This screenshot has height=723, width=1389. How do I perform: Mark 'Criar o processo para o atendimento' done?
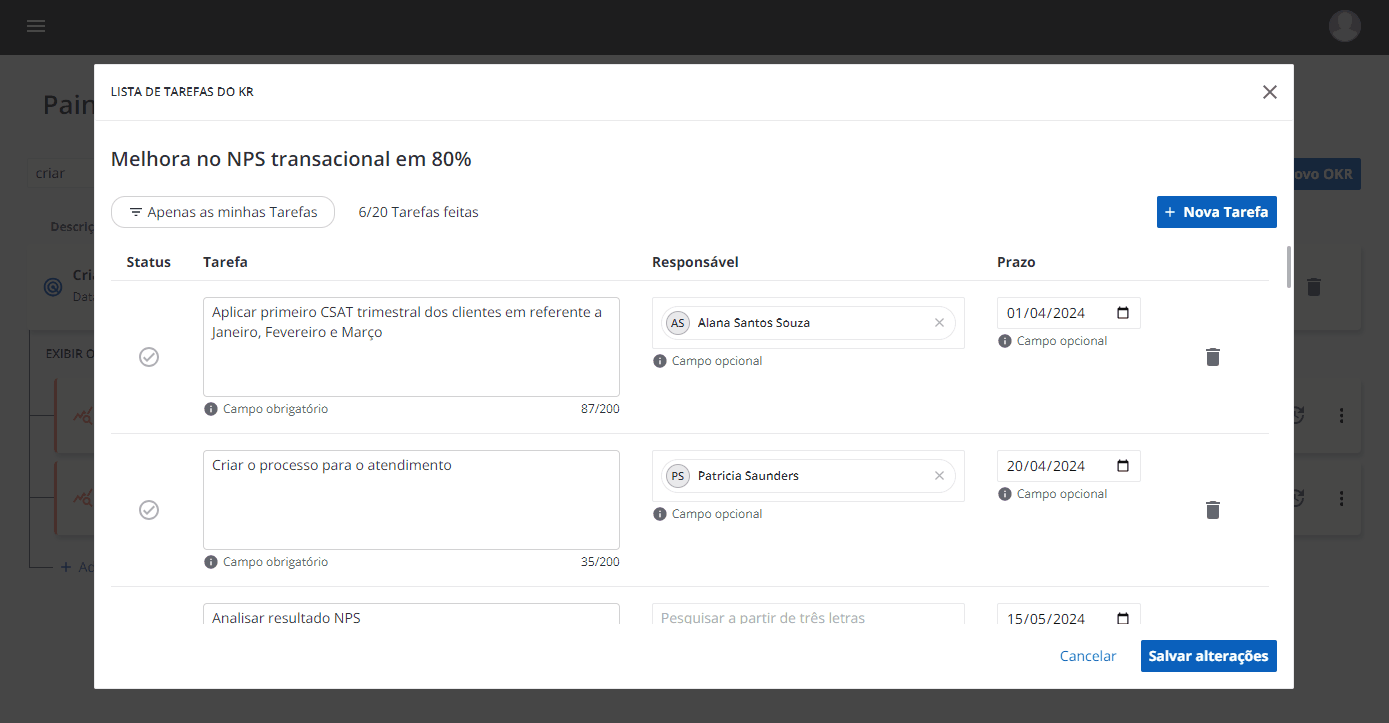(x=149, y=510)
